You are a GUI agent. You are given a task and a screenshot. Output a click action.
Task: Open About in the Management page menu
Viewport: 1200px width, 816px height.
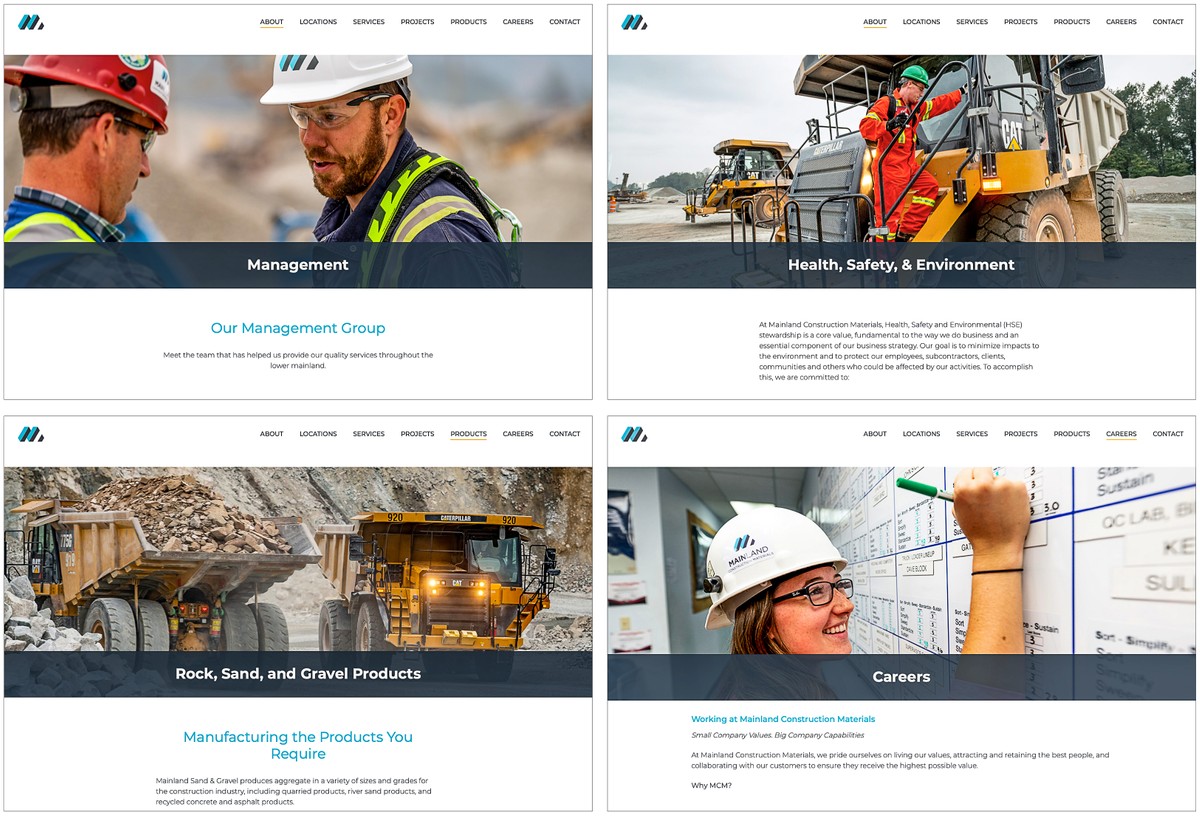(272, 22)
